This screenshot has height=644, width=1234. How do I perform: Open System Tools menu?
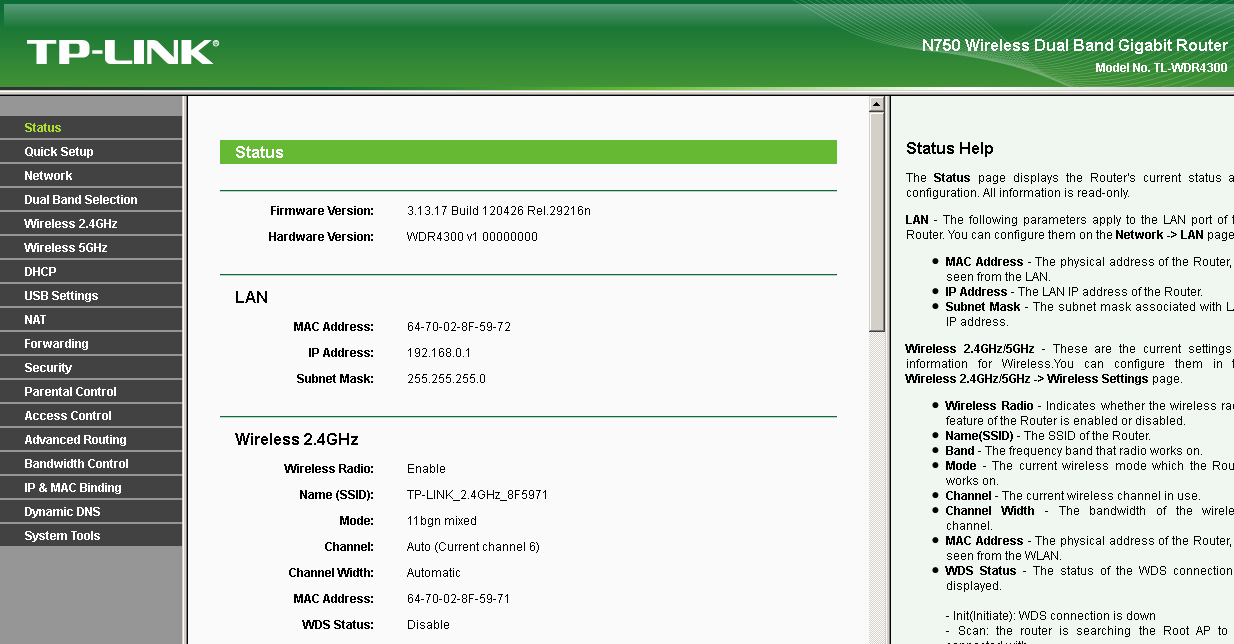[62, 536]
